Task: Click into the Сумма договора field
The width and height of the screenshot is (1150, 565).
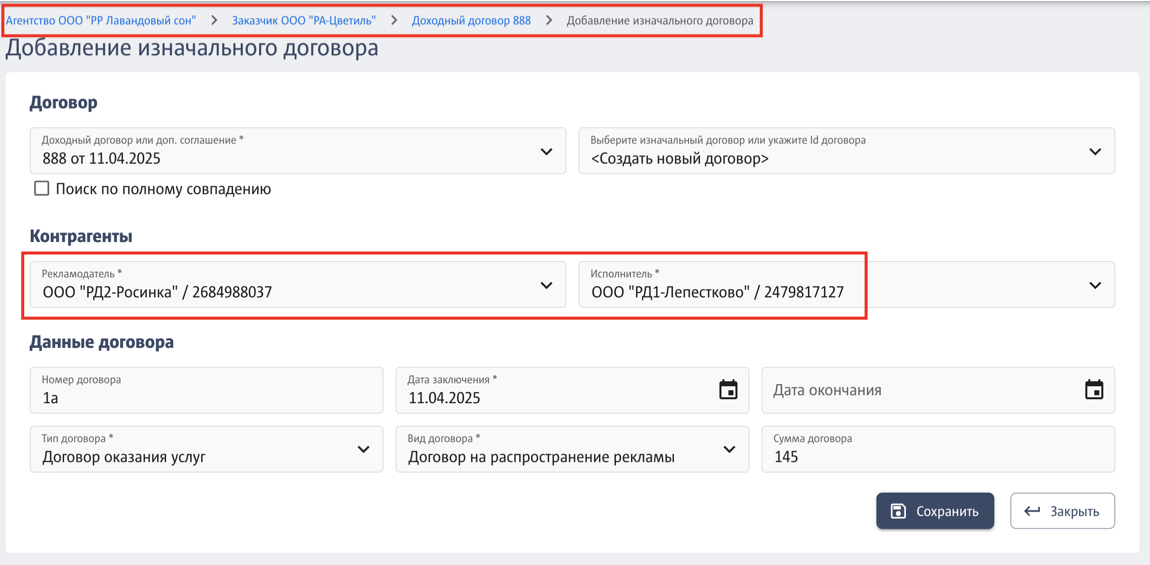Action: [x=938, y=449]
